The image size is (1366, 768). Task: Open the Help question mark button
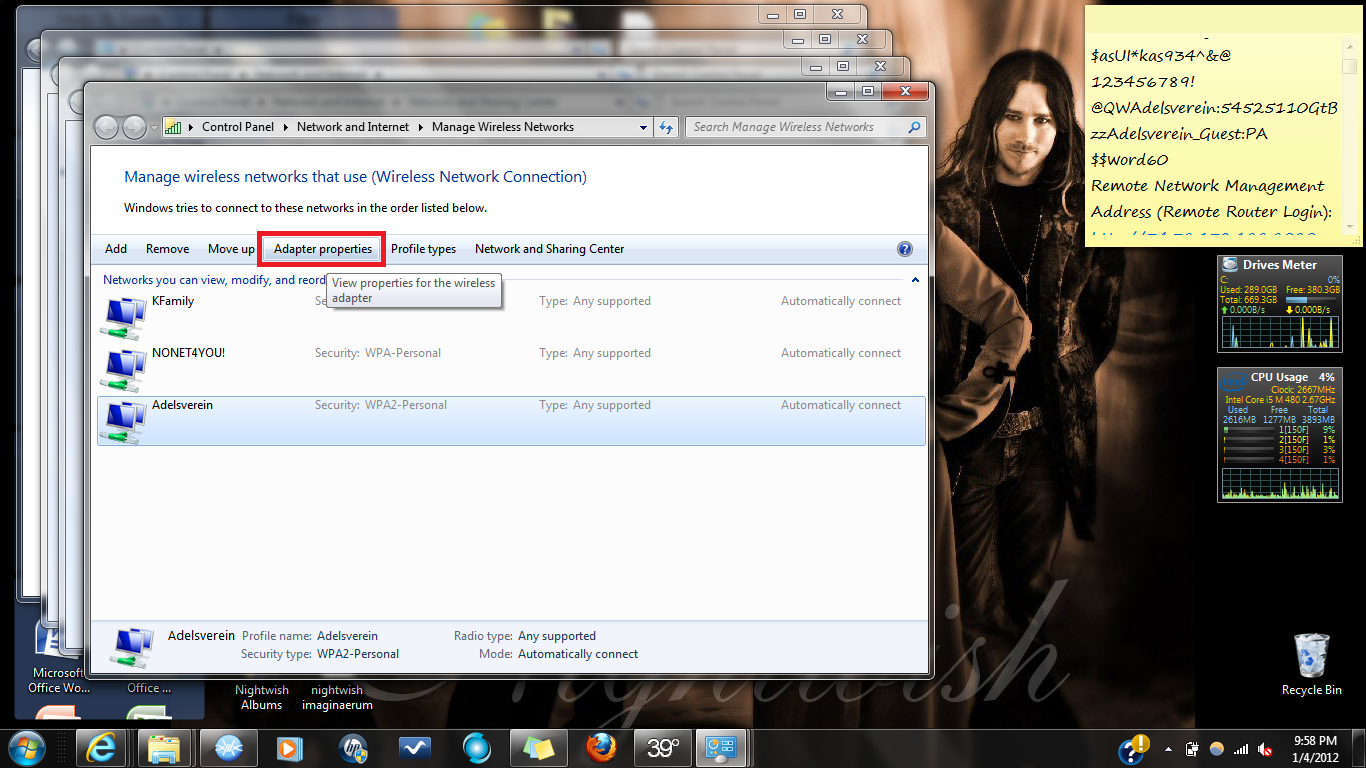(x=905, y=249)
